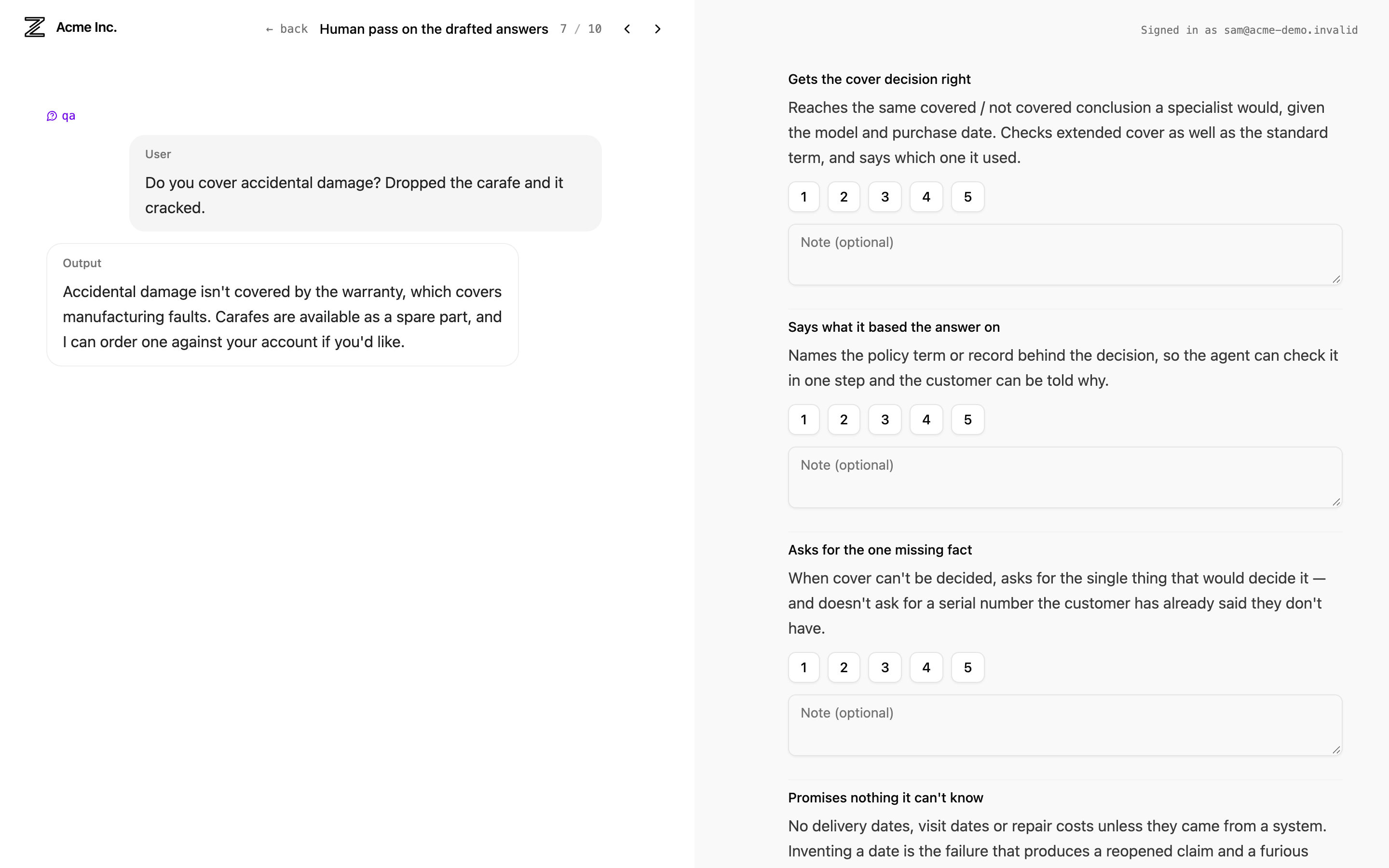Focus the cover decision note field
Viewport: 1389px width, 868px height.
tap(1065, 254)
